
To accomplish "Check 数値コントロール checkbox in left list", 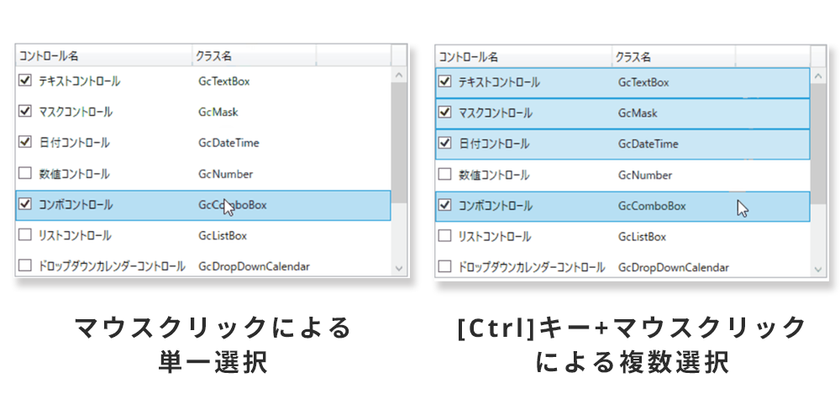I will [25, 173].
